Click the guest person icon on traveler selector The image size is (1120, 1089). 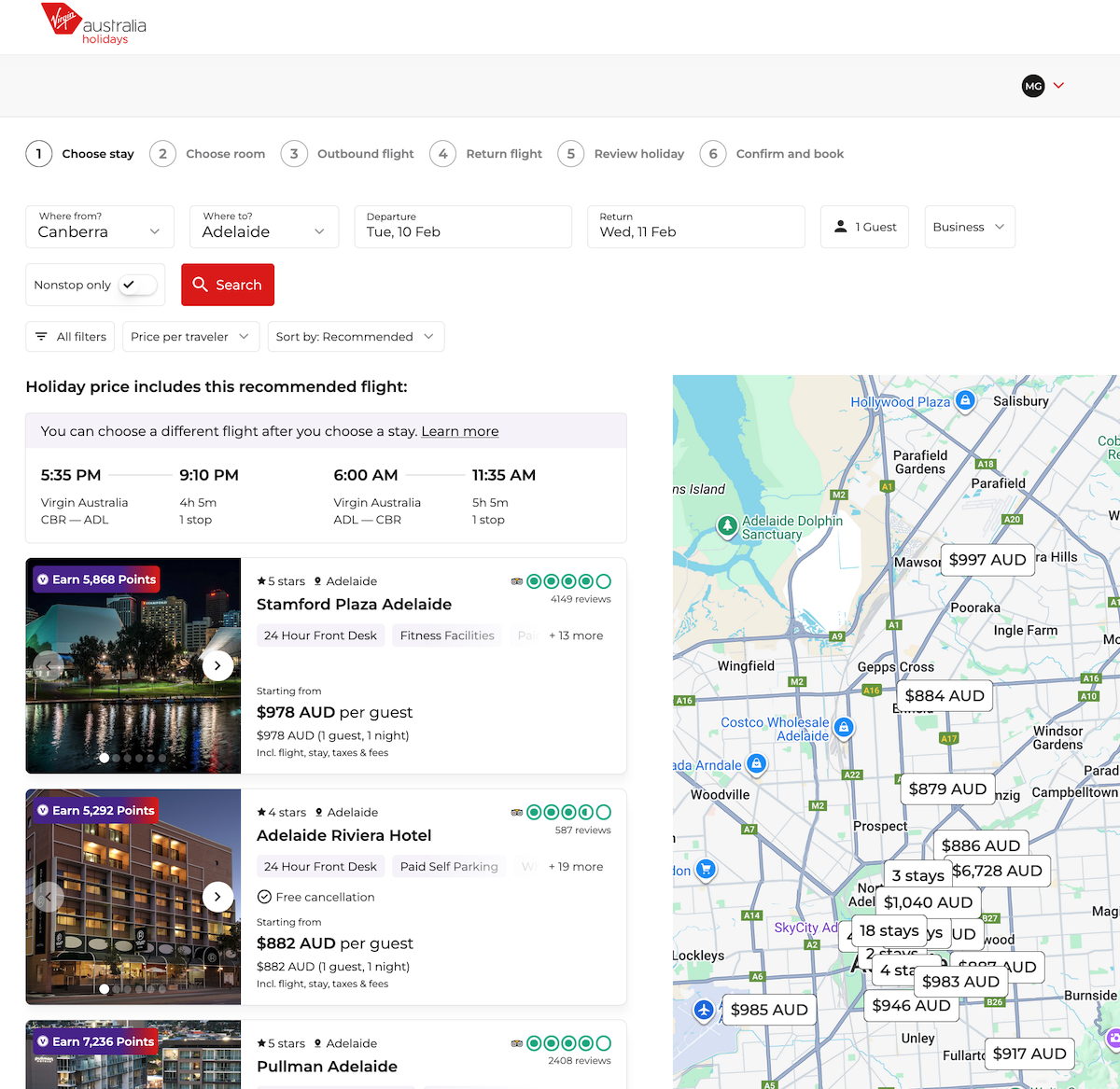click(839, 226)
